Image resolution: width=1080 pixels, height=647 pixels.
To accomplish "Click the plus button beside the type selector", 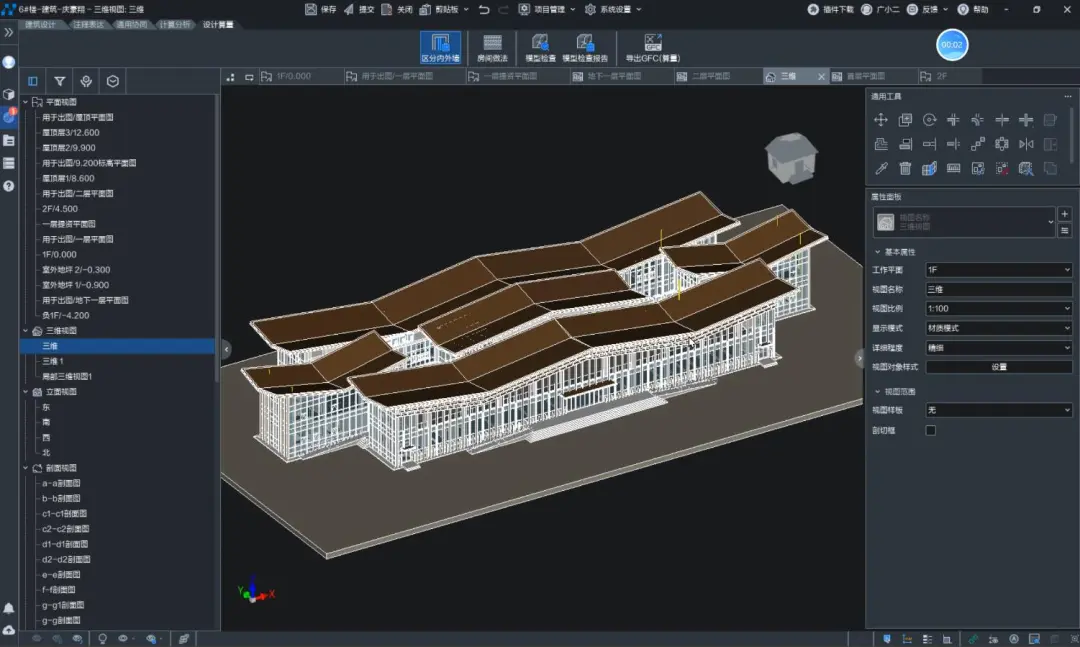I will pyautogui.click(x=1064, y=214).
